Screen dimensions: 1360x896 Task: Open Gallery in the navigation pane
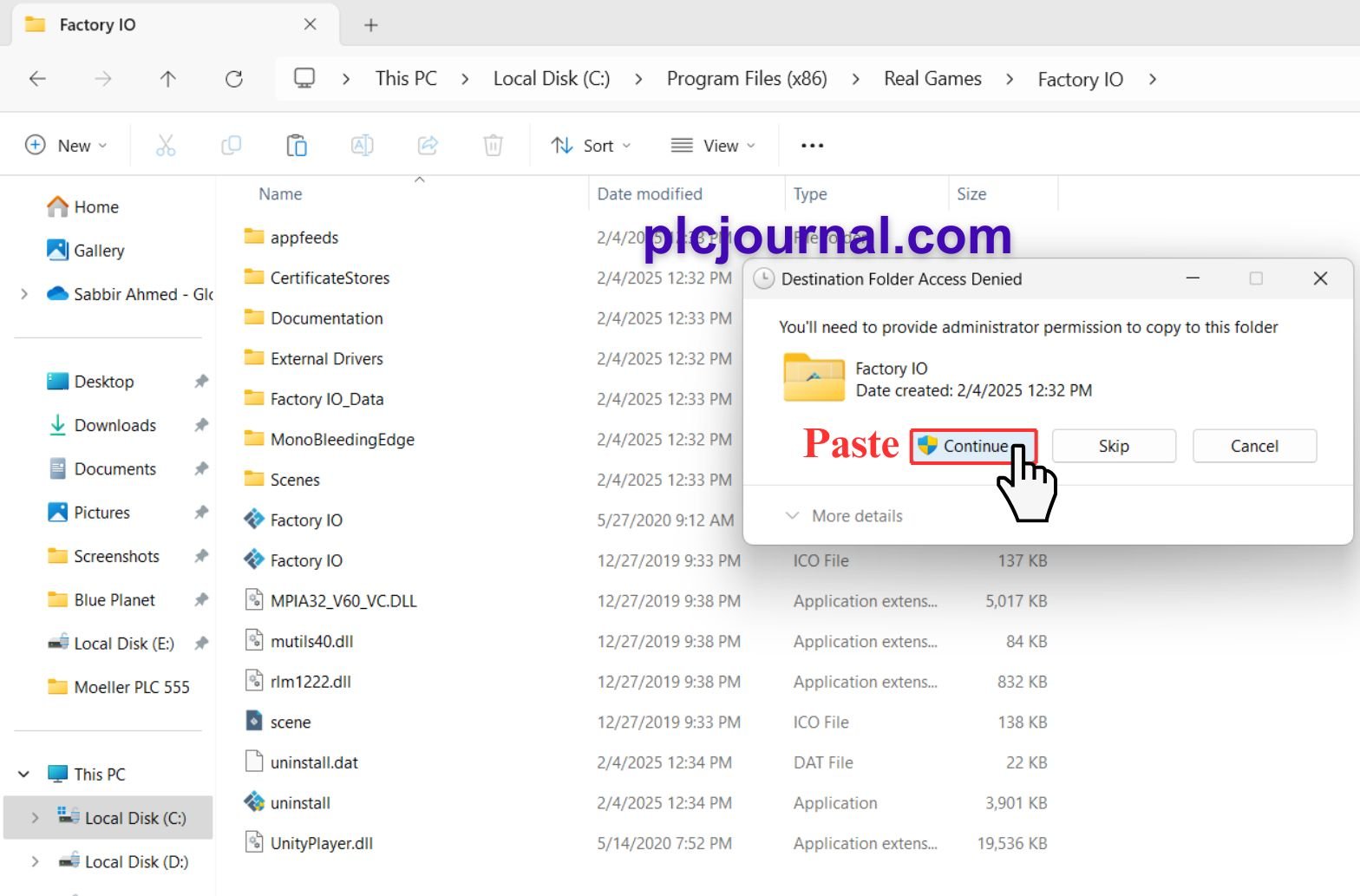click(x=86, y=251)
